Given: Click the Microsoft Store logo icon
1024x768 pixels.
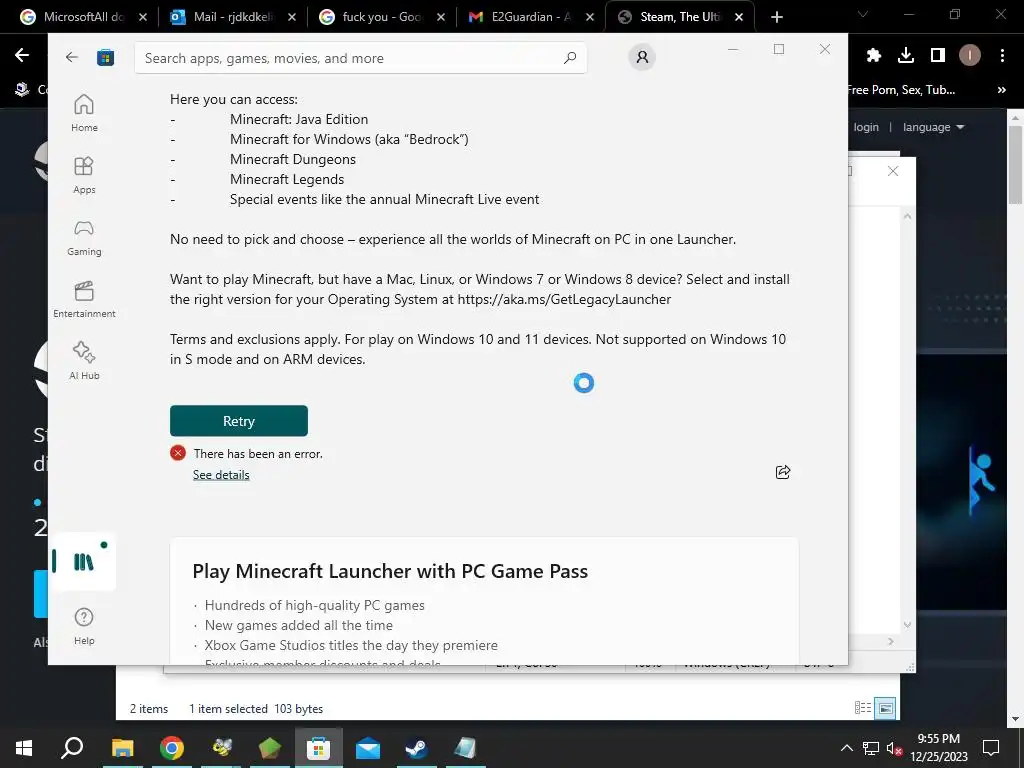Looking at the screenshot, I should click(x=105, y=57).
